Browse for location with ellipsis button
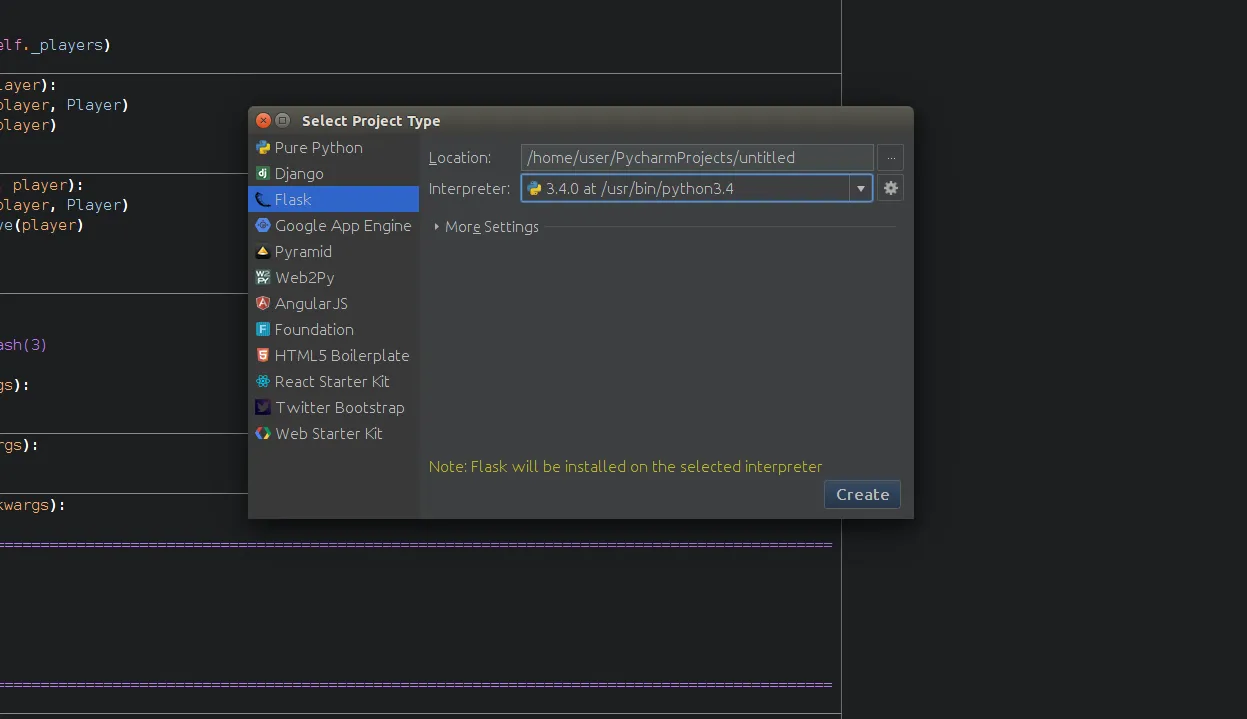 point(891,157)
